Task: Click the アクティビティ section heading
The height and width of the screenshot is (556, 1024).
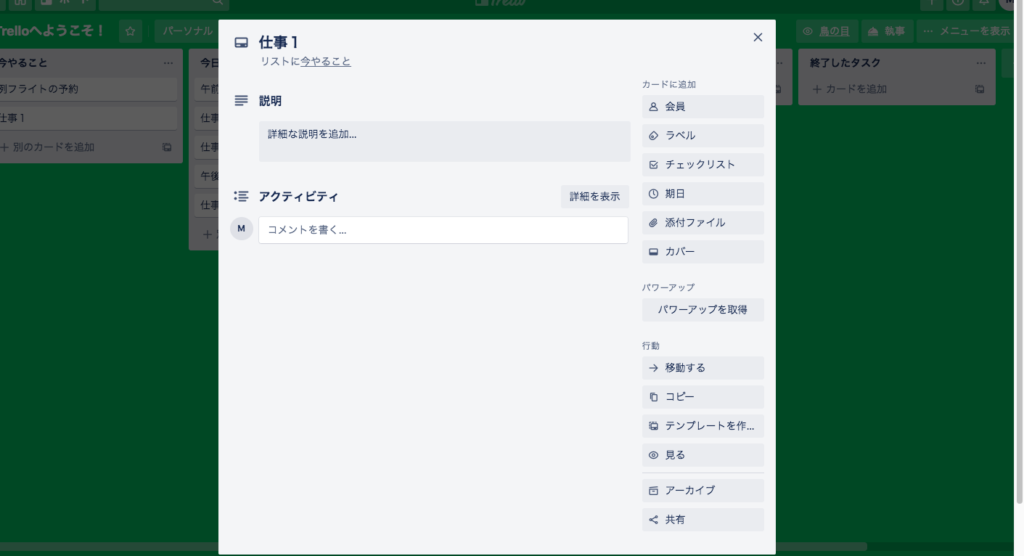Action: [298, 197]
